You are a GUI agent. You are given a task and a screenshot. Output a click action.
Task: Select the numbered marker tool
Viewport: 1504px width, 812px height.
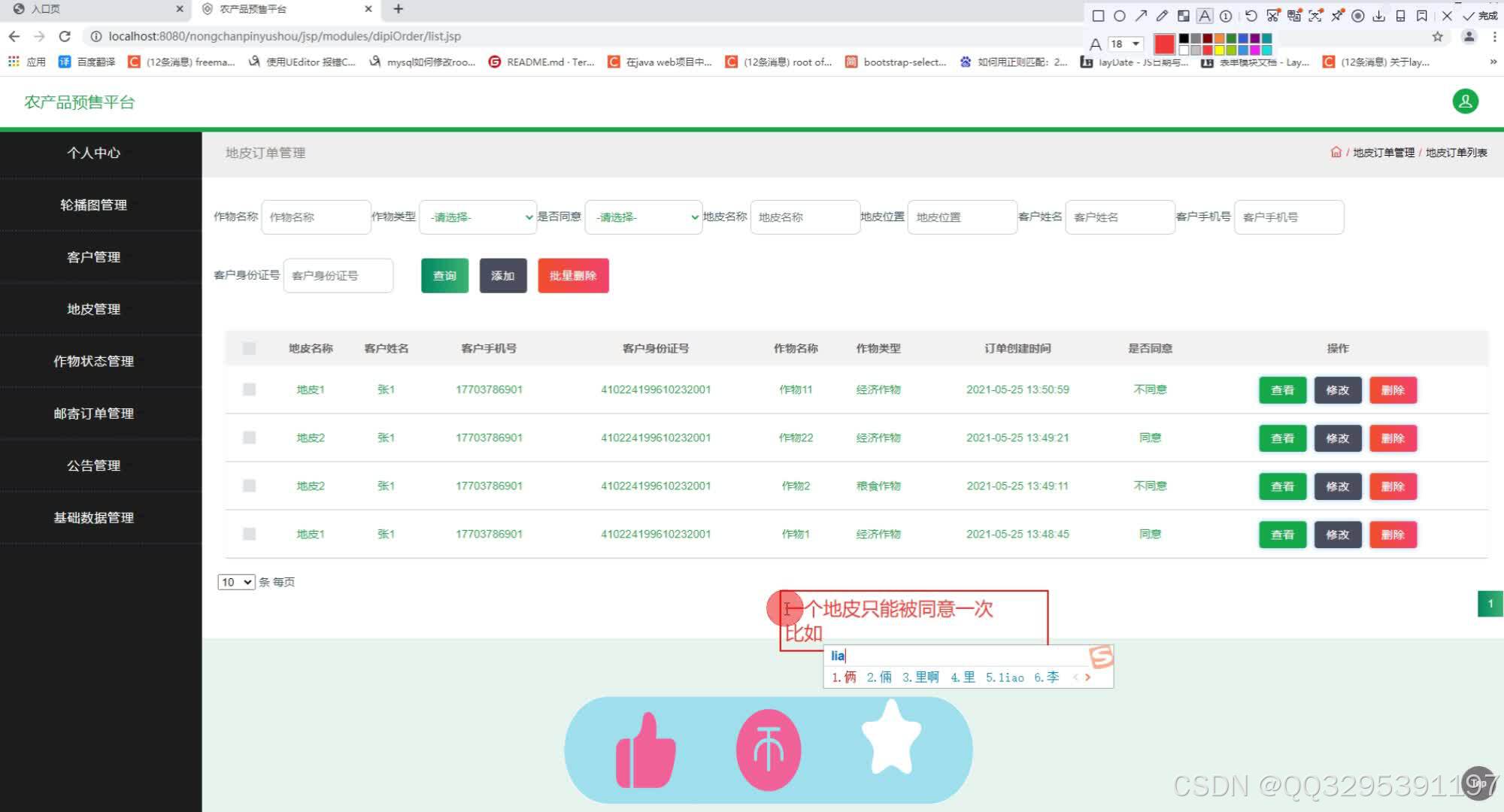[x=1226, y=16]
